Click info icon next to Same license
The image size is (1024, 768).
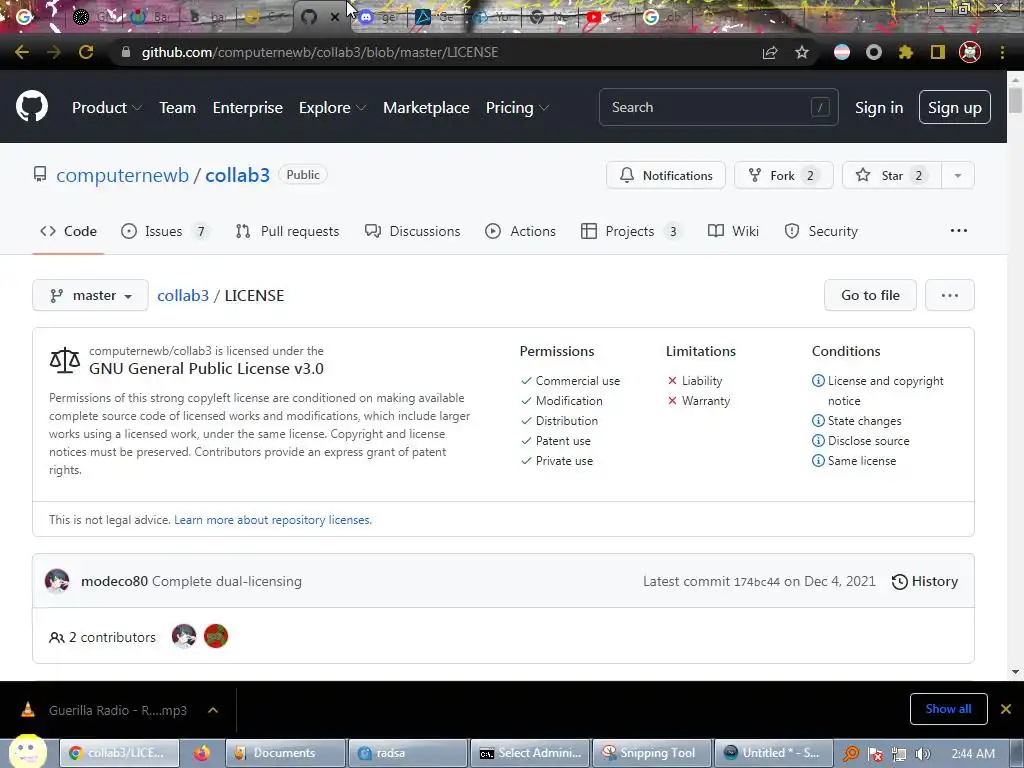tap(818, 460)
